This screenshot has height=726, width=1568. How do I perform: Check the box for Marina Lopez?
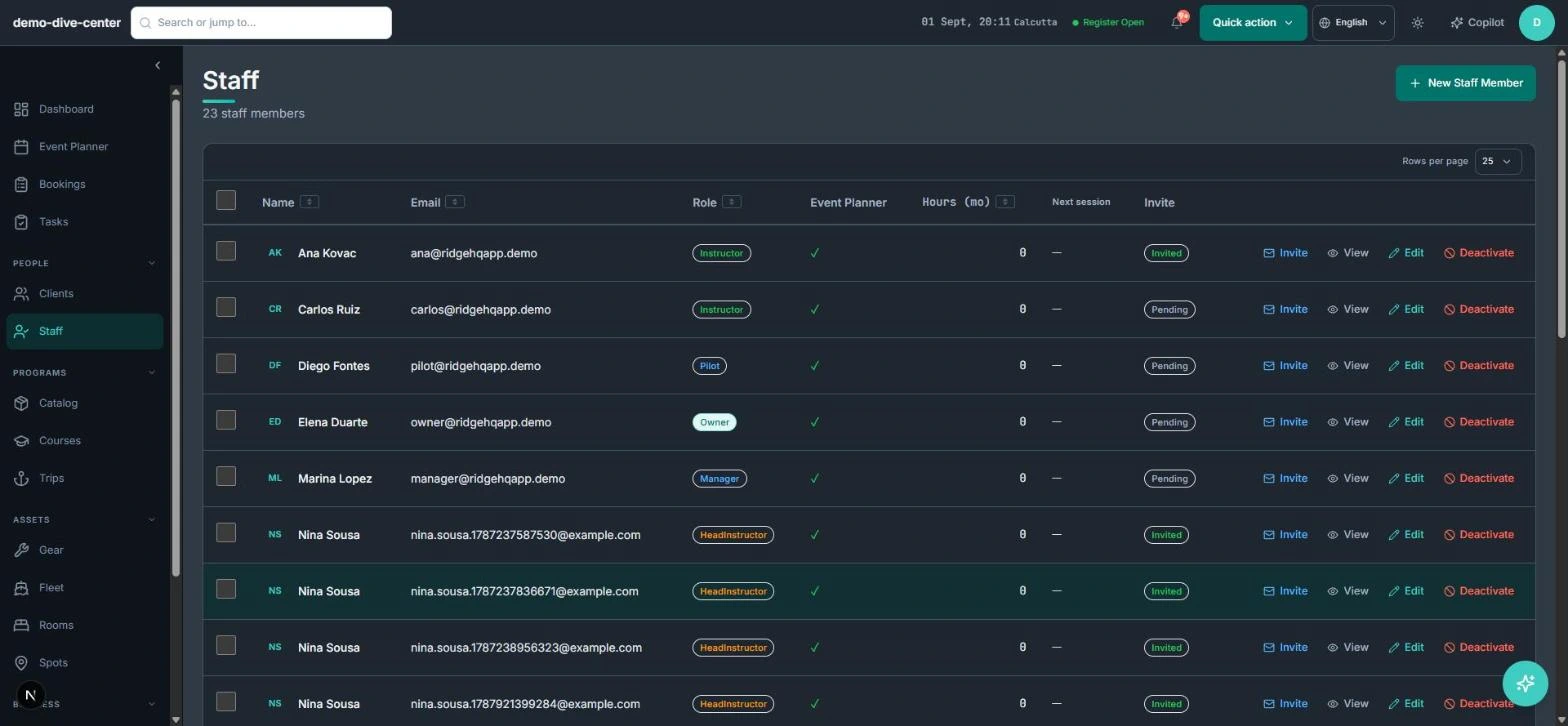click(226, 476)
